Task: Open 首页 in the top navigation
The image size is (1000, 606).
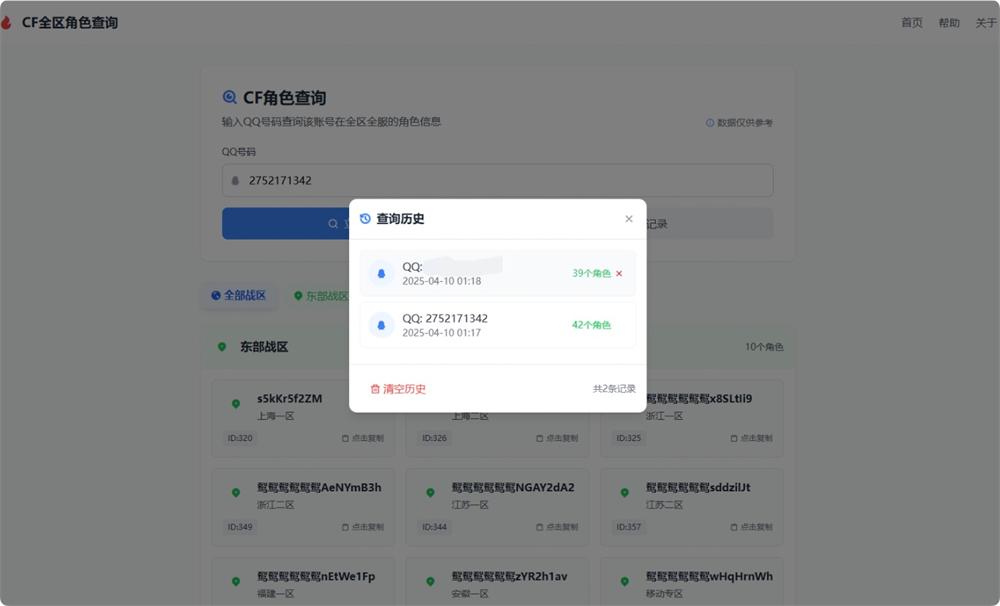Action: pyautogui.click(x=911, y=23)
